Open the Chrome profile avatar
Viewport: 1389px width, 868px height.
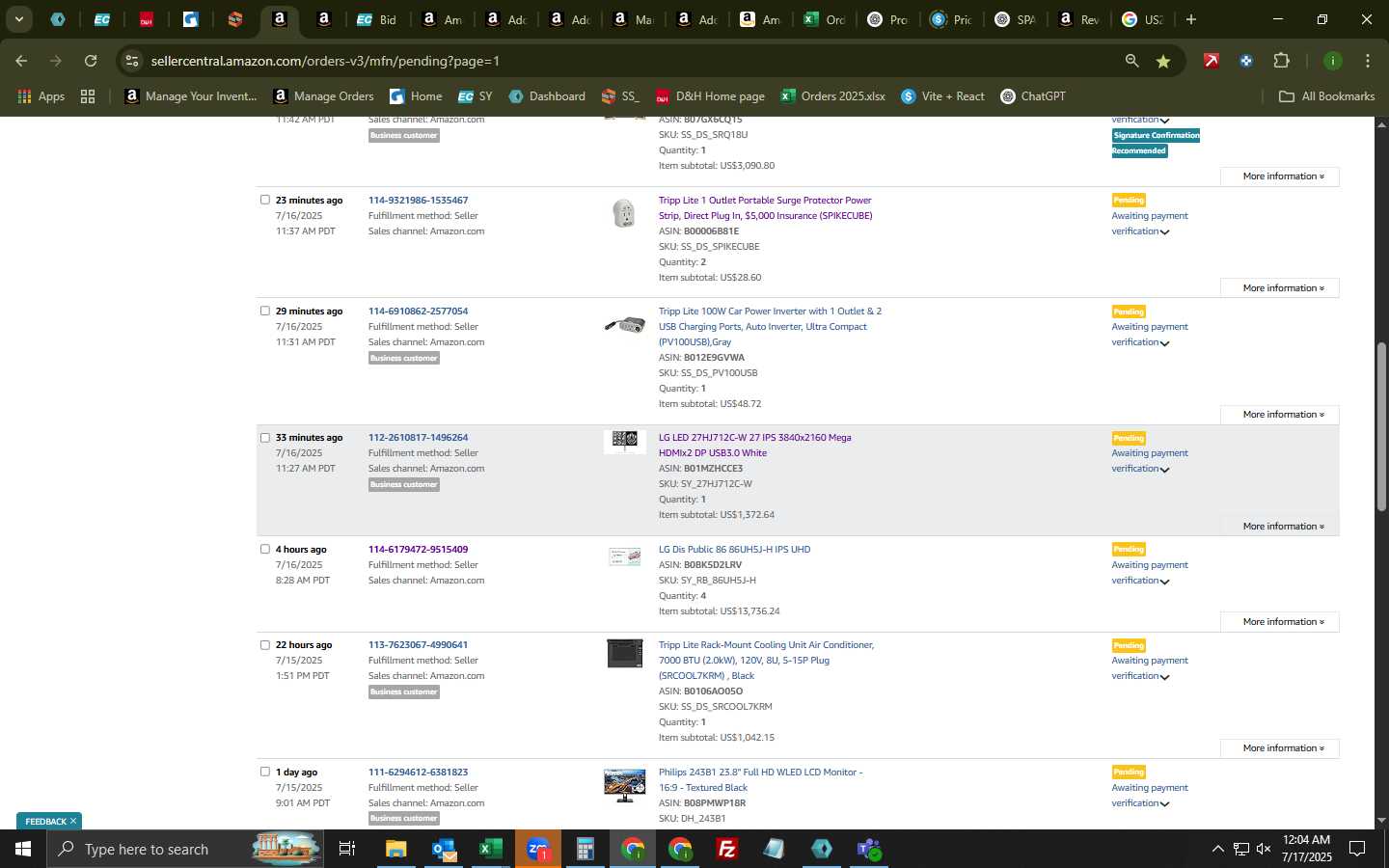point(1333,61)
